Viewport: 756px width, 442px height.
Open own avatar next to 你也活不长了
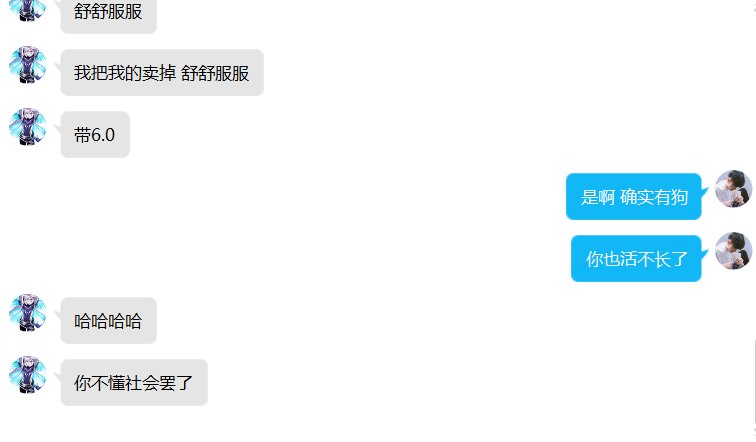coord(733,251)
